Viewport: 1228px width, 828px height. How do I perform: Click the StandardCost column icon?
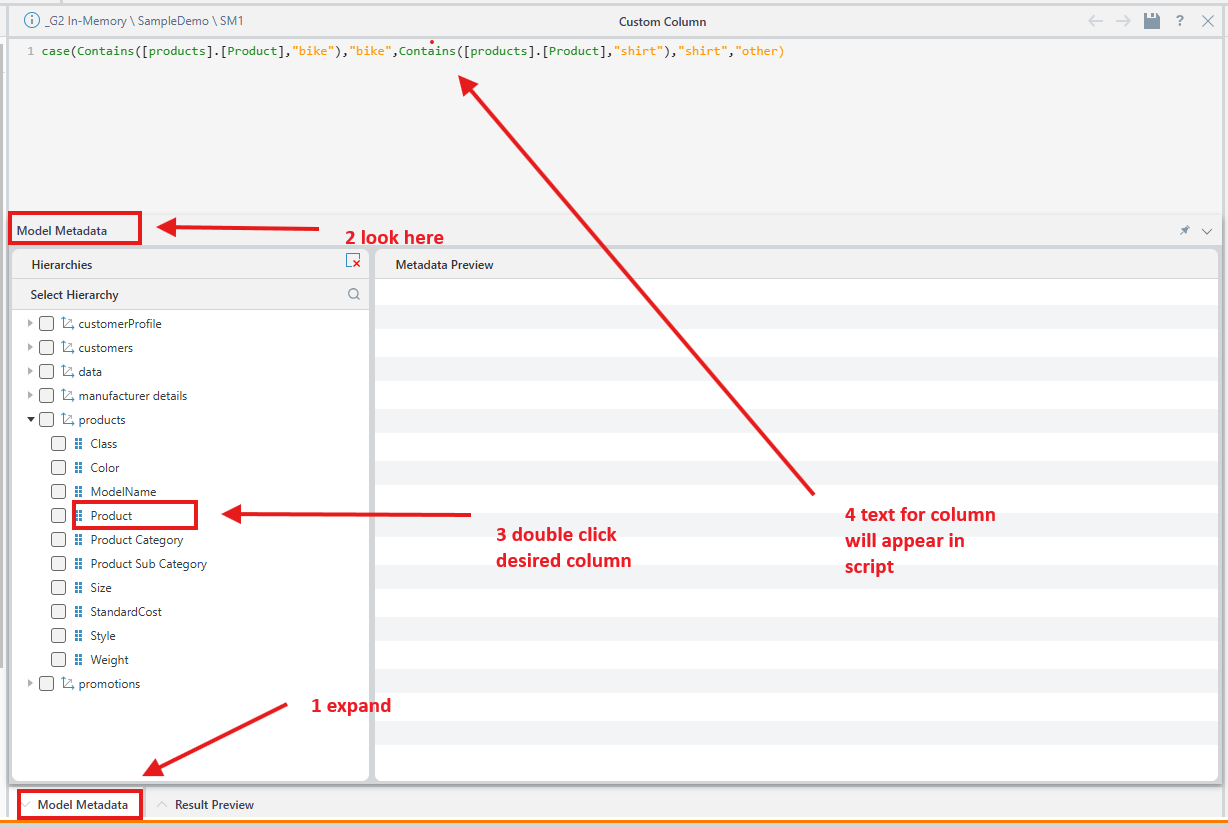click(x=79, y=612)
